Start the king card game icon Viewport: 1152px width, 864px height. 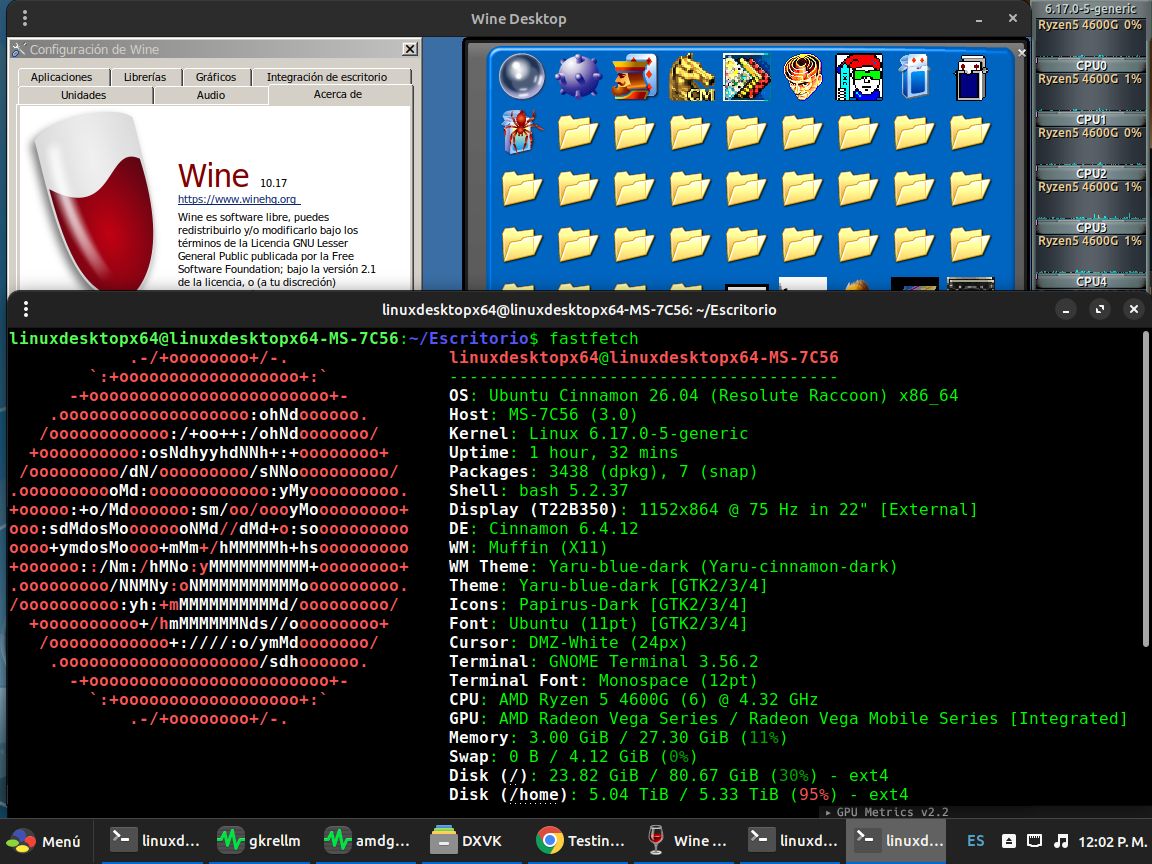(633, 76)
